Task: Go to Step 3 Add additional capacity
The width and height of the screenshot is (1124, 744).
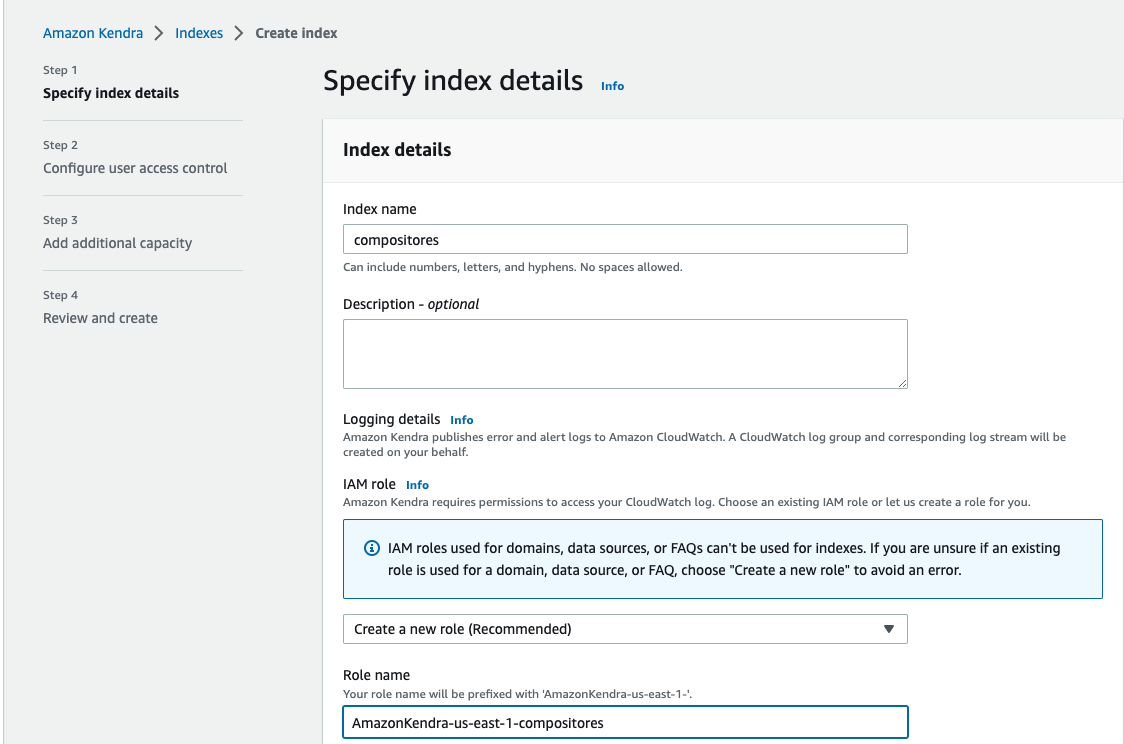Action: tap(117, 243)
